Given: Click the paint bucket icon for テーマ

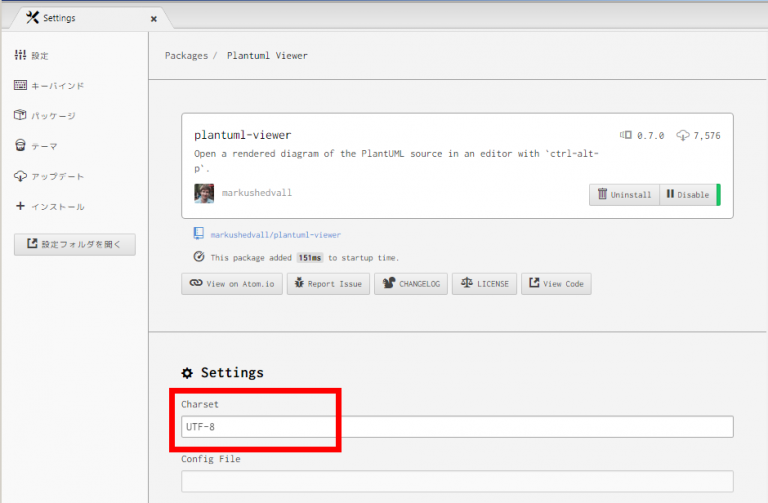Looking at the screenshot, I should tap(20, 146).
